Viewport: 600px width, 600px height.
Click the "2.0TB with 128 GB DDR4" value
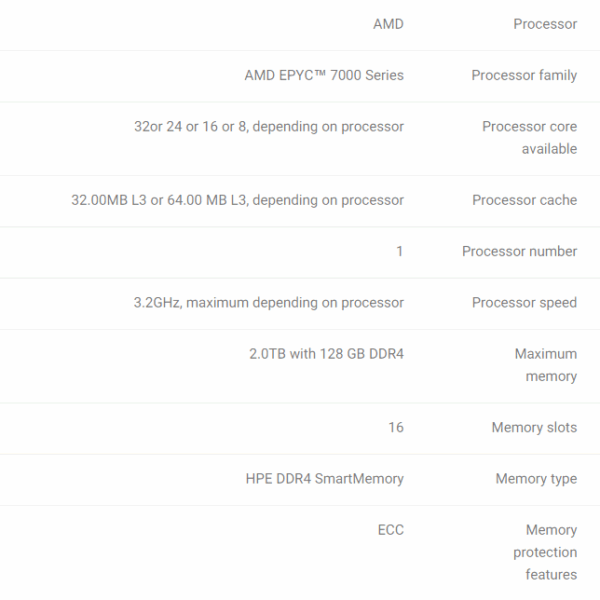point(326,354)
